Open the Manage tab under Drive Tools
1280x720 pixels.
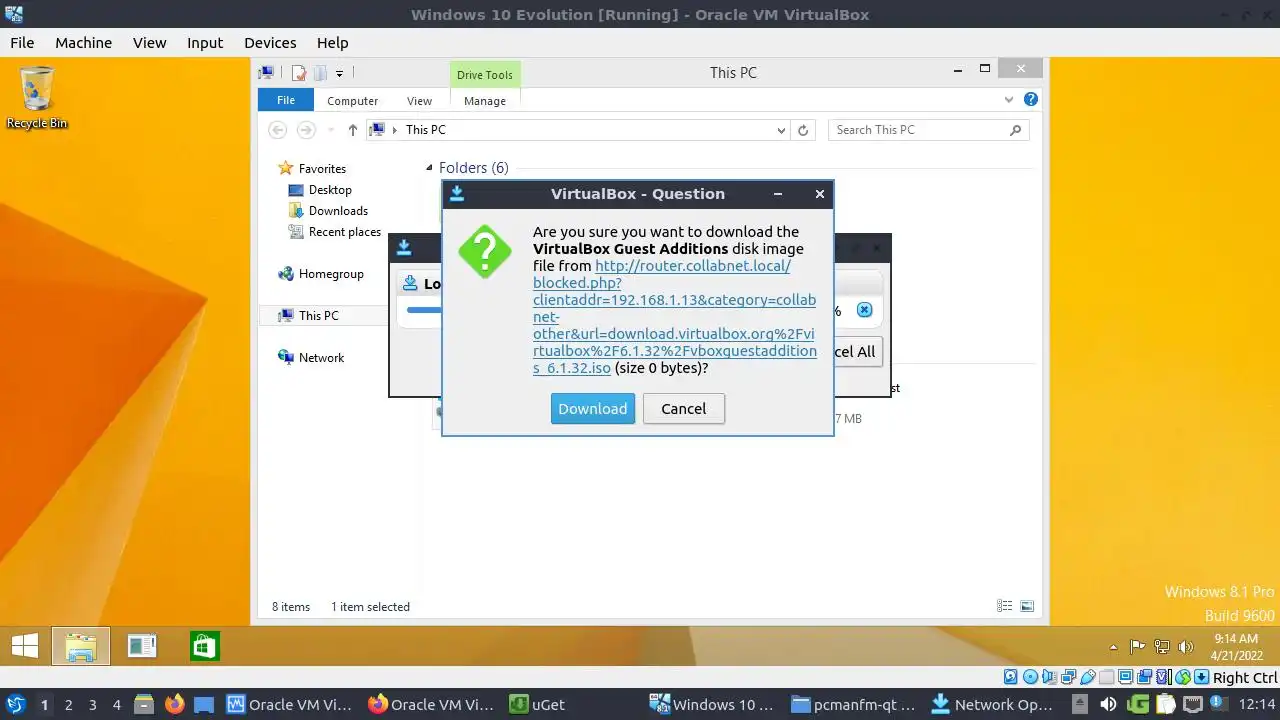click(485, 101)
